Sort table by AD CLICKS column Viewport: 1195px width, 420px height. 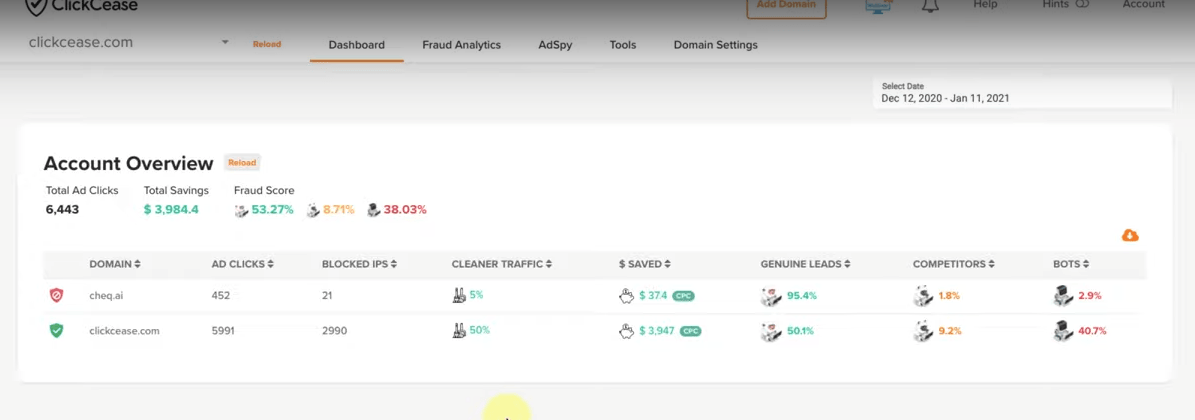point(242,264)
